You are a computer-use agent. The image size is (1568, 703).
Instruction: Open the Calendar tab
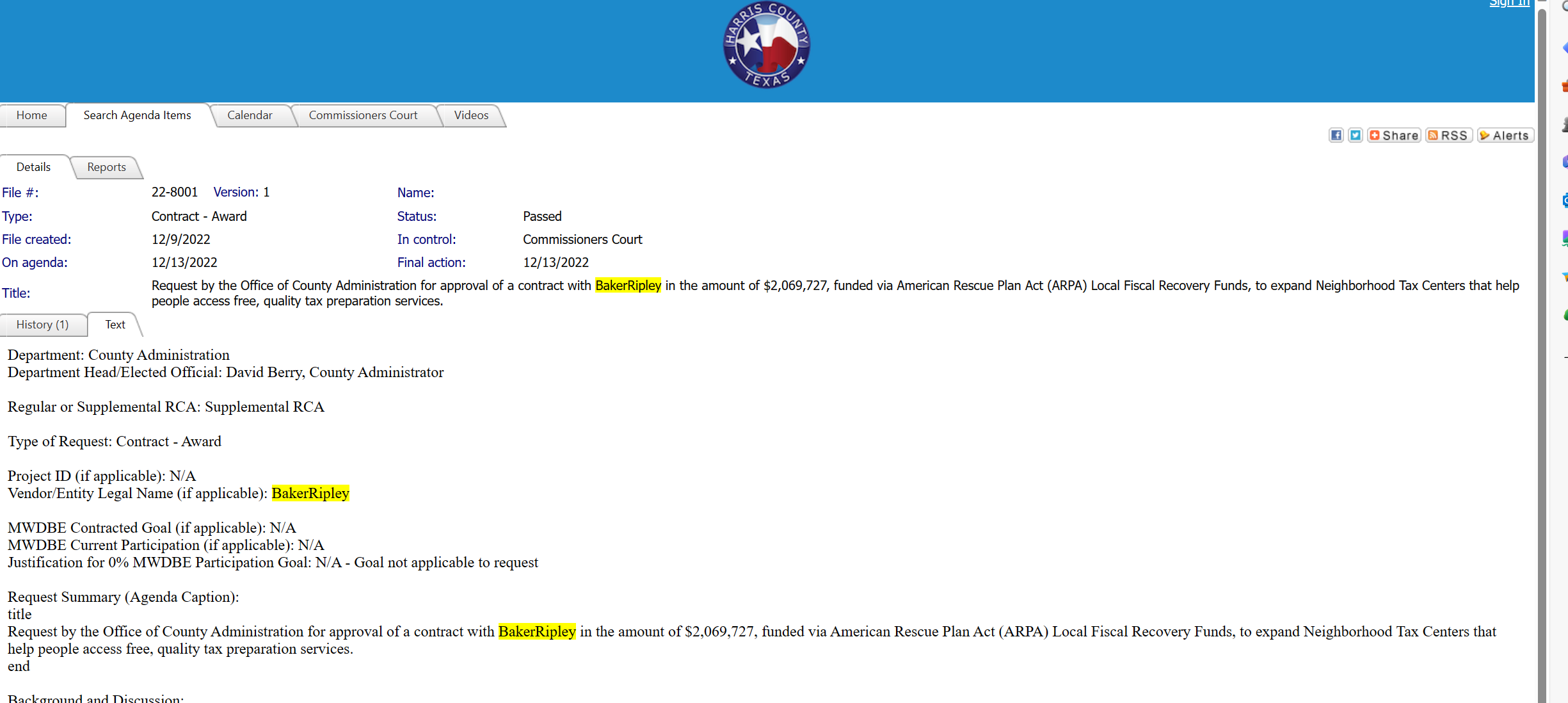250,115
